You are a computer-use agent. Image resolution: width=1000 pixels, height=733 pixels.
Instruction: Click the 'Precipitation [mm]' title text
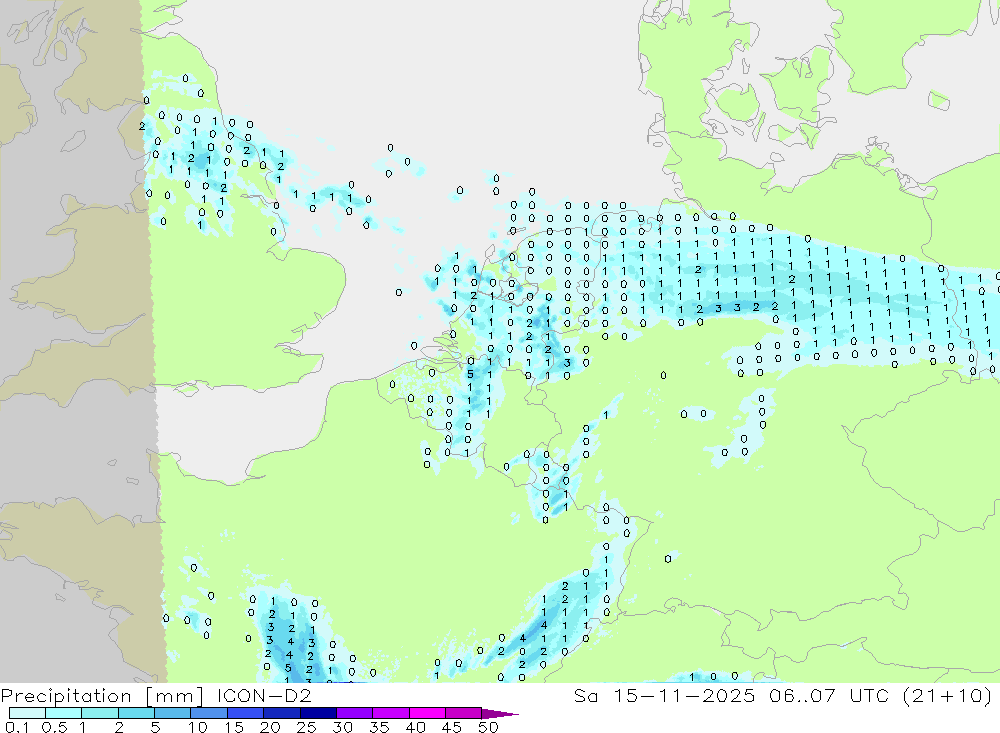[x=102, y=696]
